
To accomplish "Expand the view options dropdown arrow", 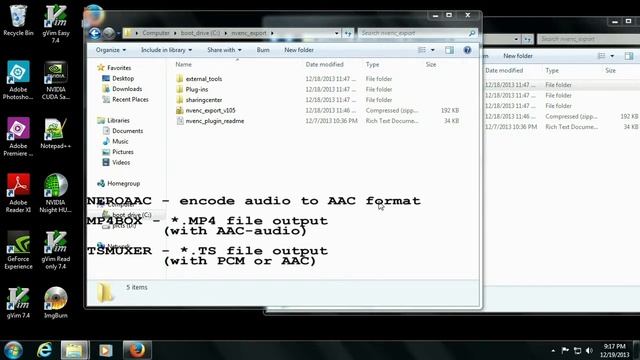I will point(433,50).
